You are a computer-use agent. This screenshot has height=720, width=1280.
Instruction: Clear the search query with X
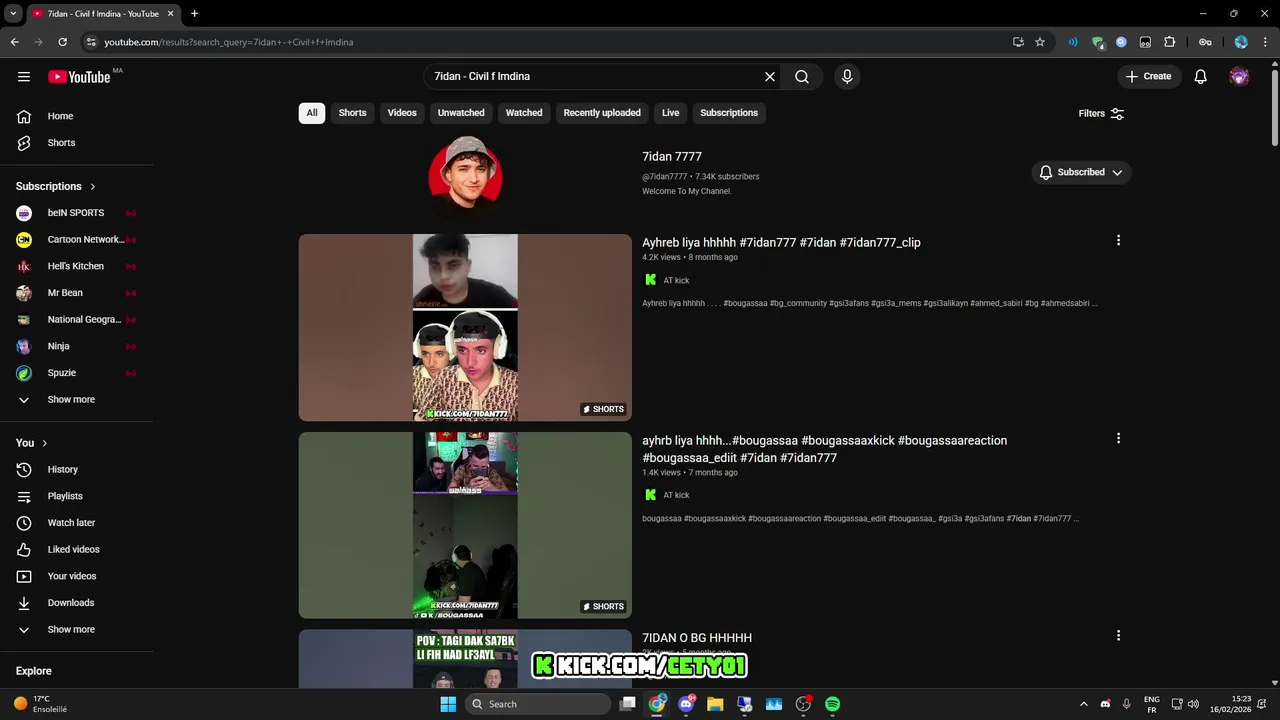tap(770, 76)
